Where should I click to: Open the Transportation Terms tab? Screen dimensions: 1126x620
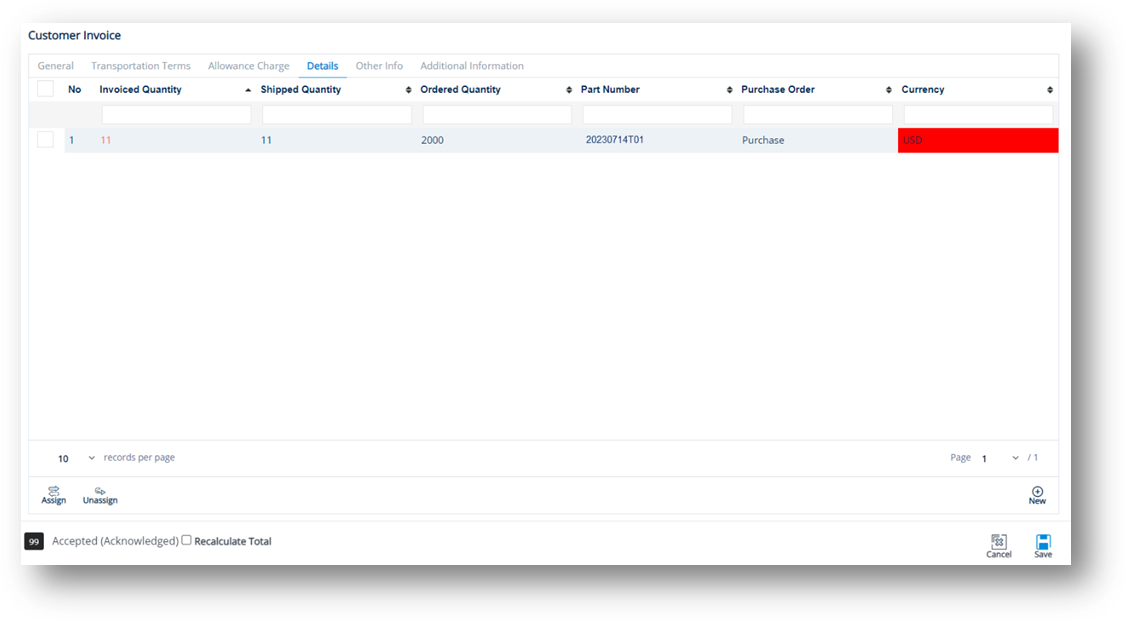tap(141, 65)
